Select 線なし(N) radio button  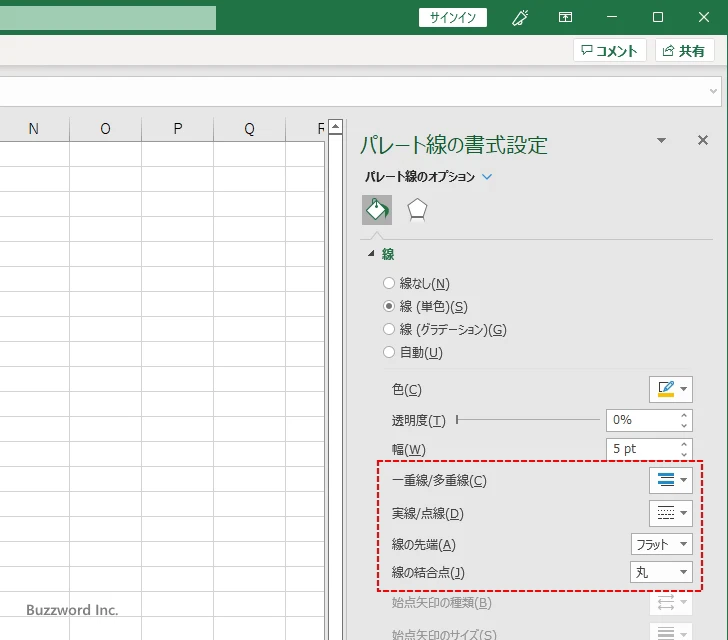tap(389, 283)
